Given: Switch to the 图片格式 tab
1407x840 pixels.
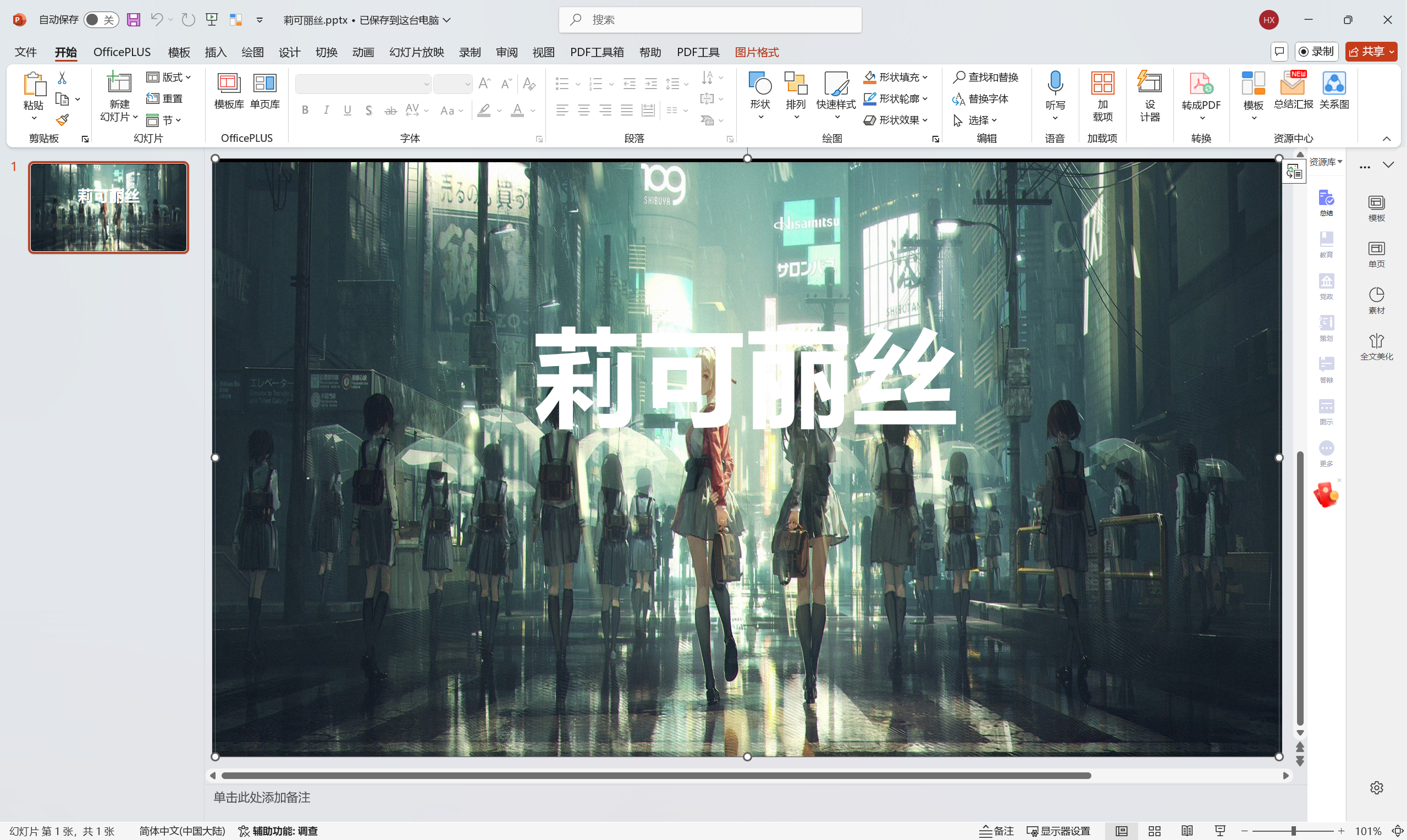Looking at the screenshot, I should click(757, 52).
